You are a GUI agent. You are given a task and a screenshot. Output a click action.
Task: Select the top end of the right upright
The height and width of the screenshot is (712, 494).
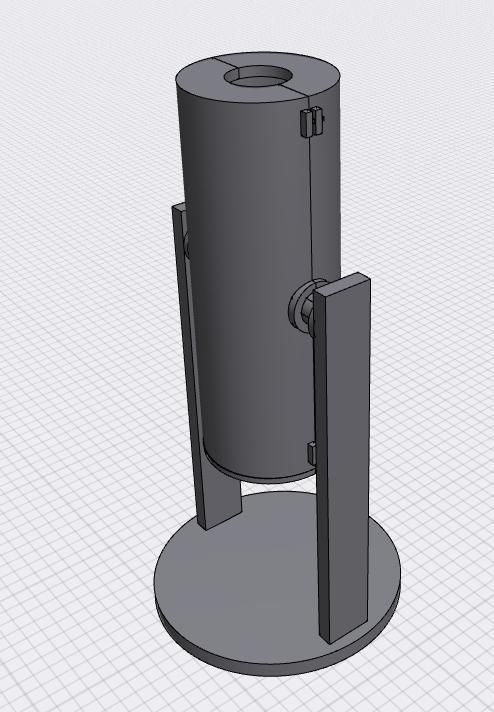coord(342,285)
